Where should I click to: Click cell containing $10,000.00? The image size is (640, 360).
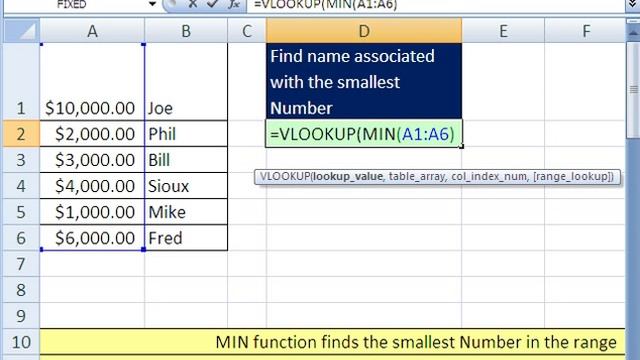(x=92, y=82)
